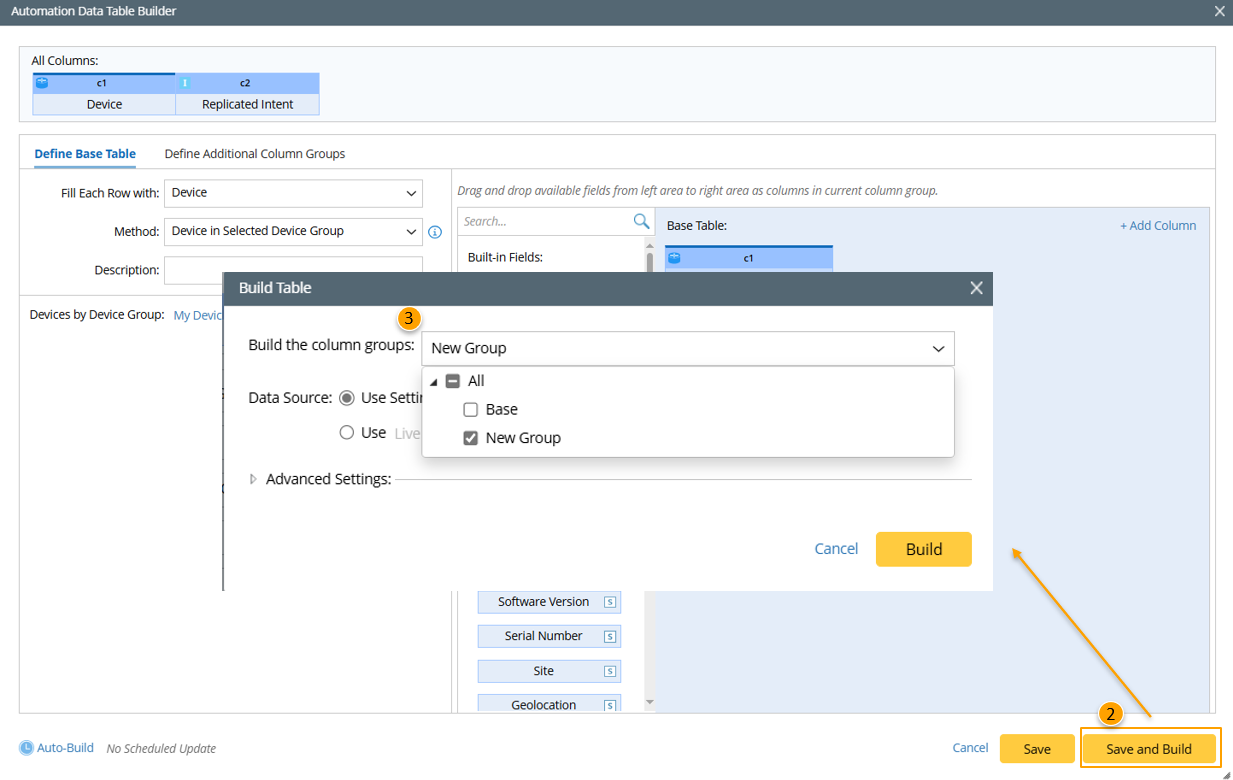
Task: Uncheck the New Group checkbox
Action: point(471,438)
